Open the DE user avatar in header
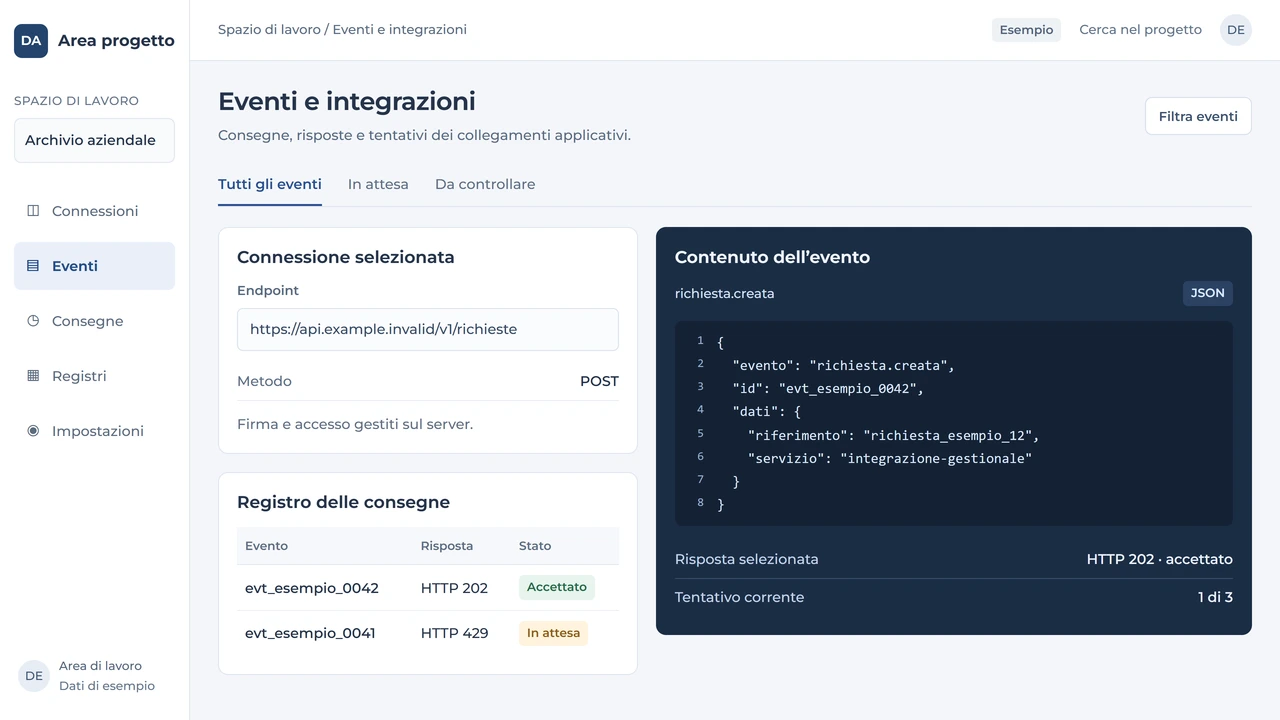This screenshot has width=1280, height=720. 1236,30
